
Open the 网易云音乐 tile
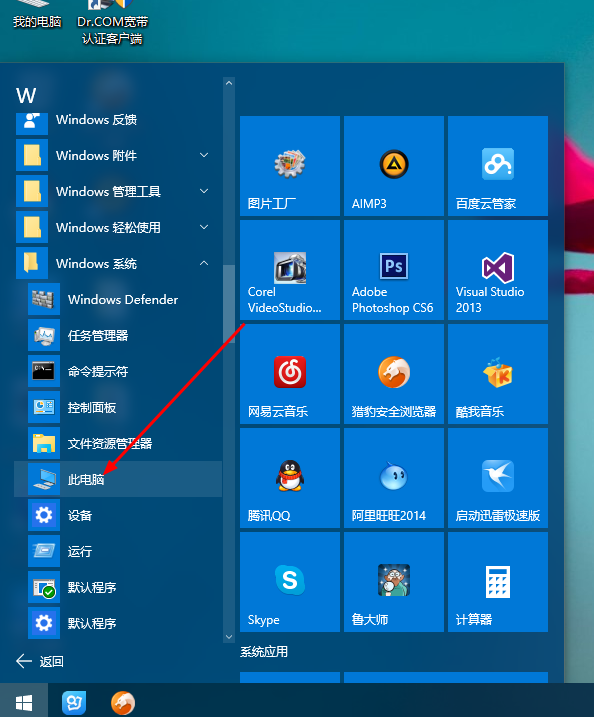(x=290, y=374)
